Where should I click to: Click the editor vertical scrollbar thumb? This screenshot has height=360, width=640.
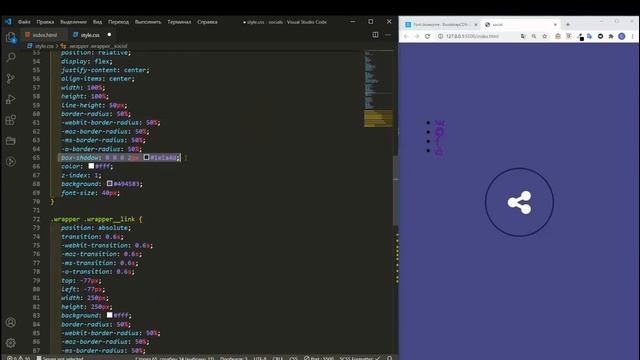(395, 190)
